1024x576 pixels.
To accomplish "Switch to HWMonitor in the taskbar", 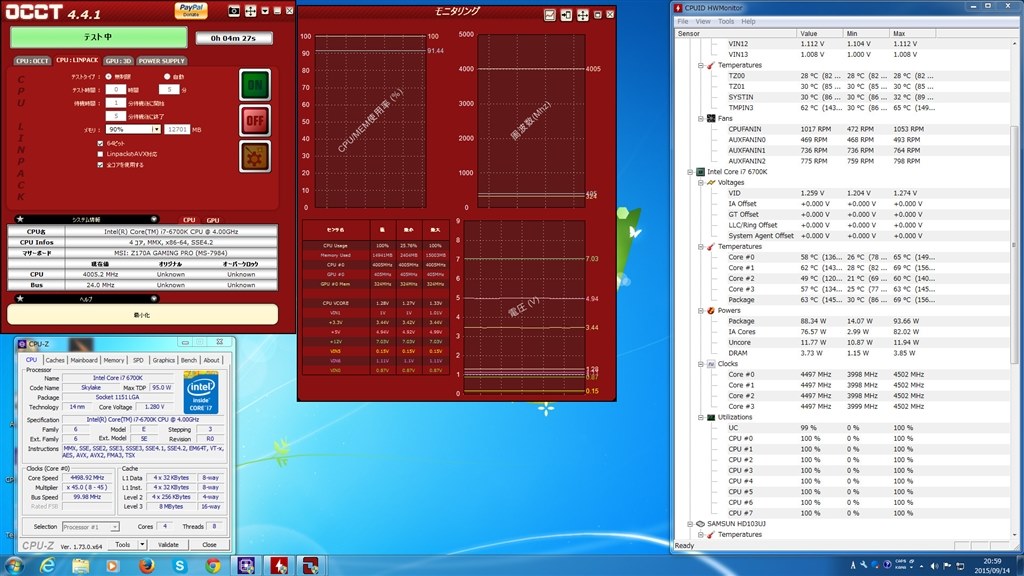I will click(x=279, y=566).
